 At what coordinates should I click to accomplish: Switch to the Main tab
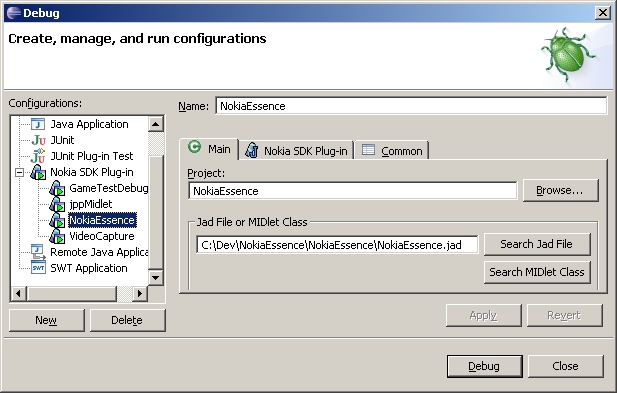(209, 149)
